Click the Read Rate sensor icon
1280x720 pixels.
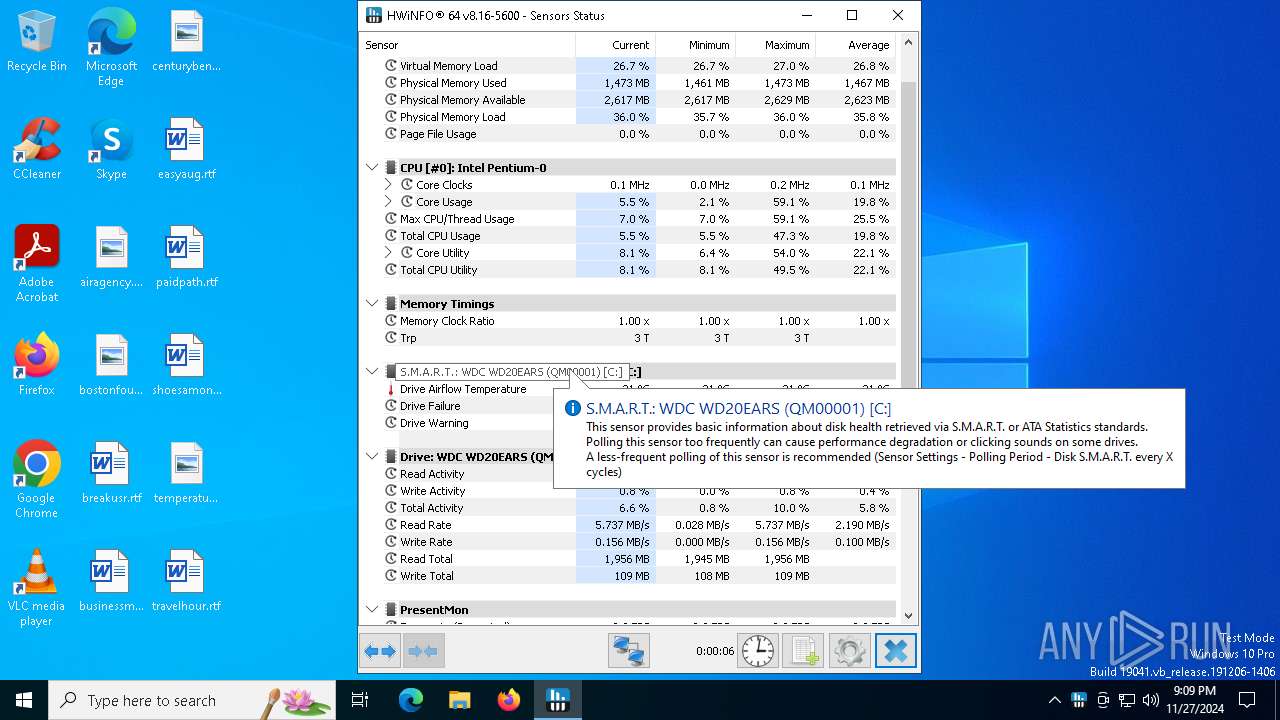point(391,525)
